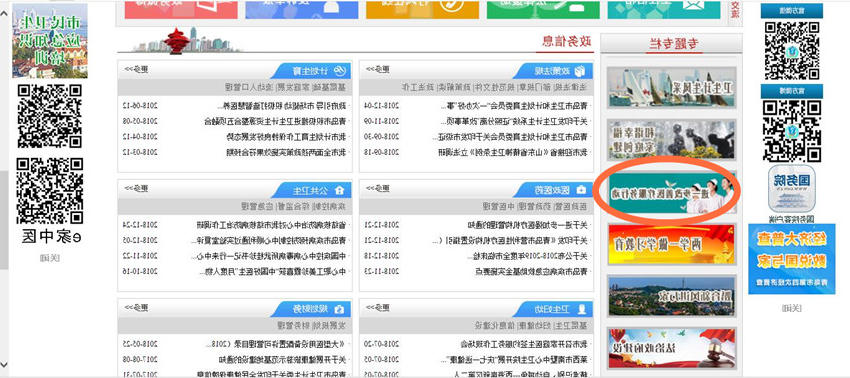This screenshot has height=378, width=850.
Task: Close the 经济大普查 floating ad via 关闭
Action: pos(792,308)
